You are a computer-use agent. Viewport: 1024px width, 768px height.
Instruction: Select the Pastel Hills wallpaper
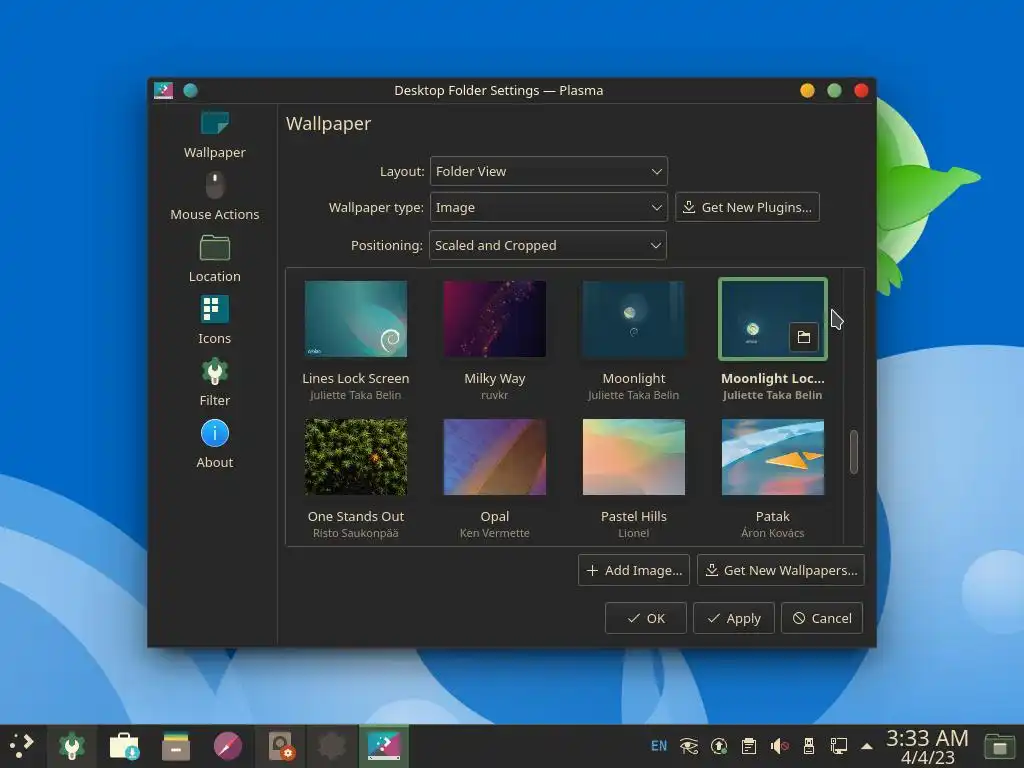[633, 457]
